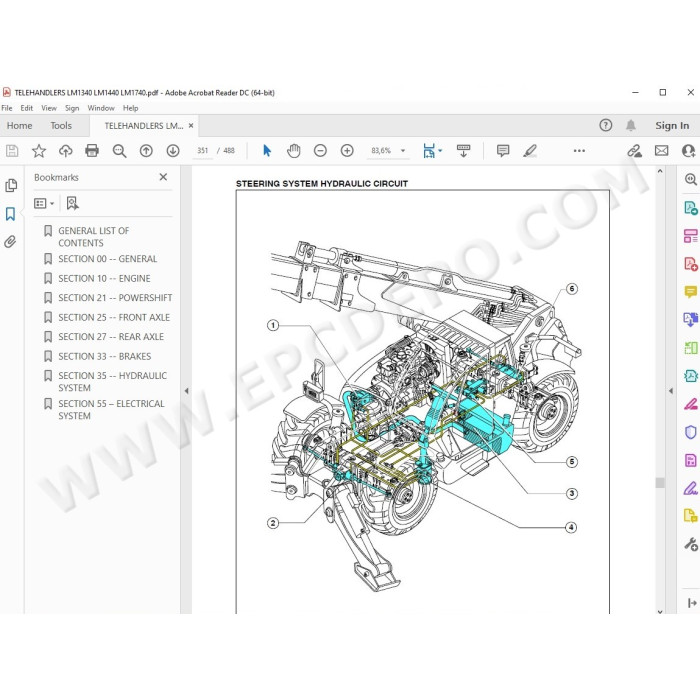Click the vertical scrollbar thumb
This screenshot has height=700, width=700.
[x=660, y=483]
